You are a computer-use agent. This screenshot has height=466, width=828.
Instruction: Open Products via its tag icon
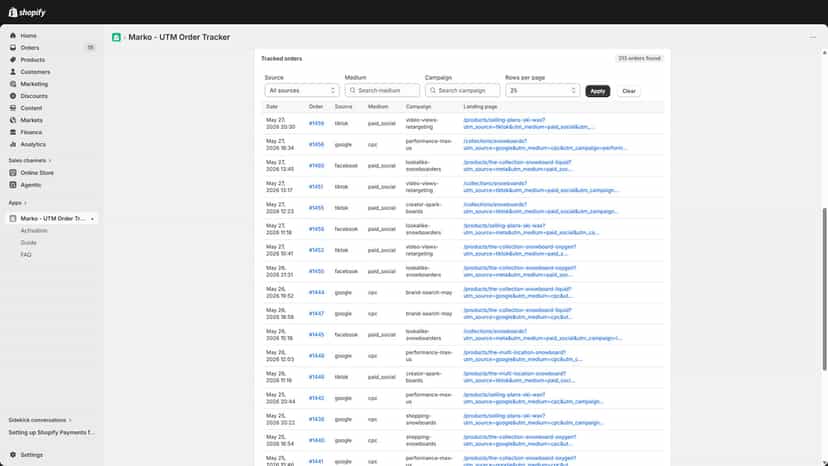(13, 60)
